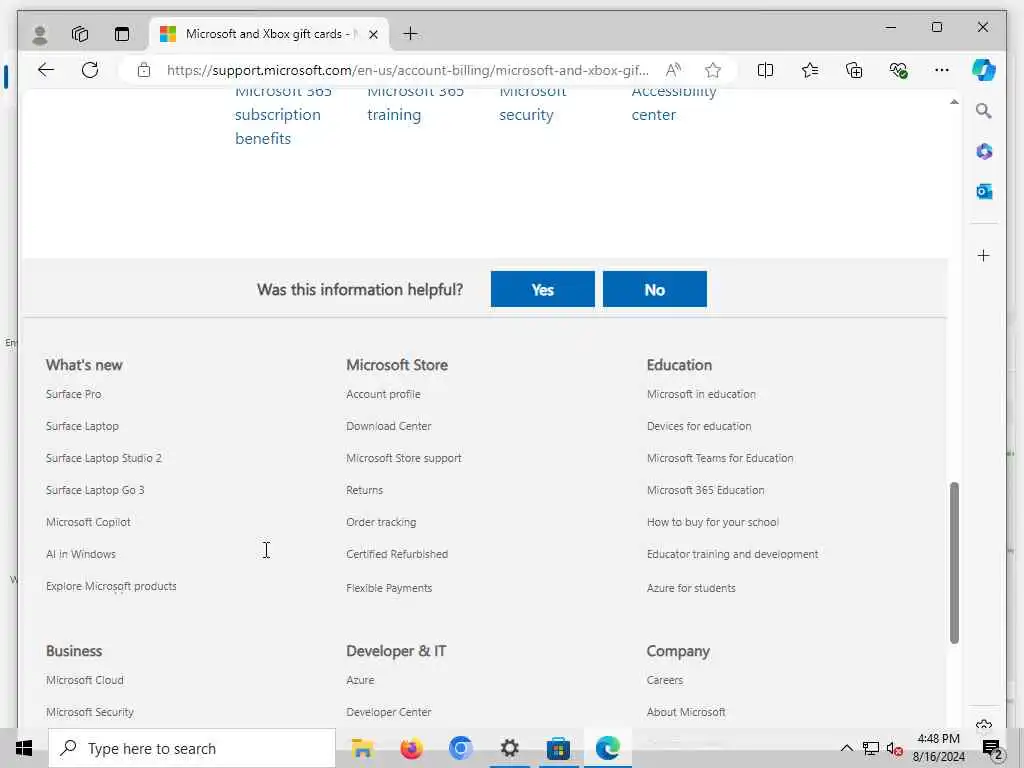Screen dimensions: 1024x768
Task: Open the notification center icon
Action: (x=991, y=748)
